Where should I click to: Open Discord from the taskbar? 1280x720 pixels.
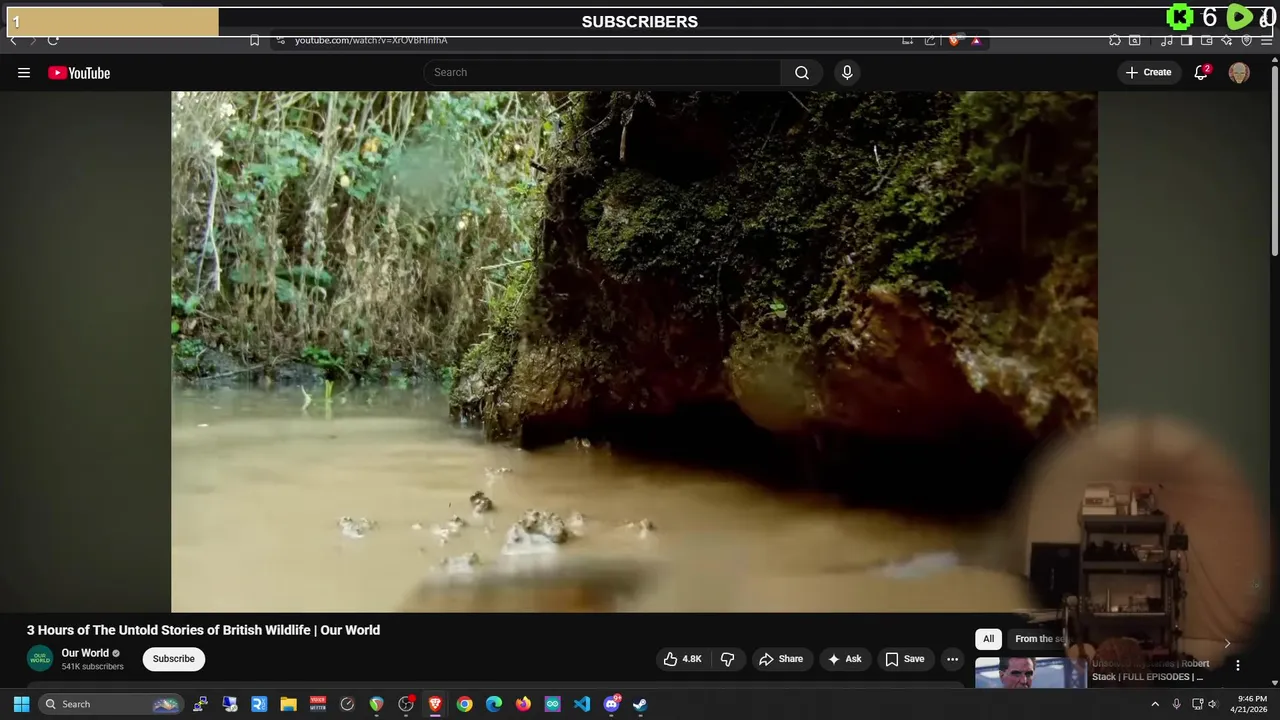pos(612,704)
